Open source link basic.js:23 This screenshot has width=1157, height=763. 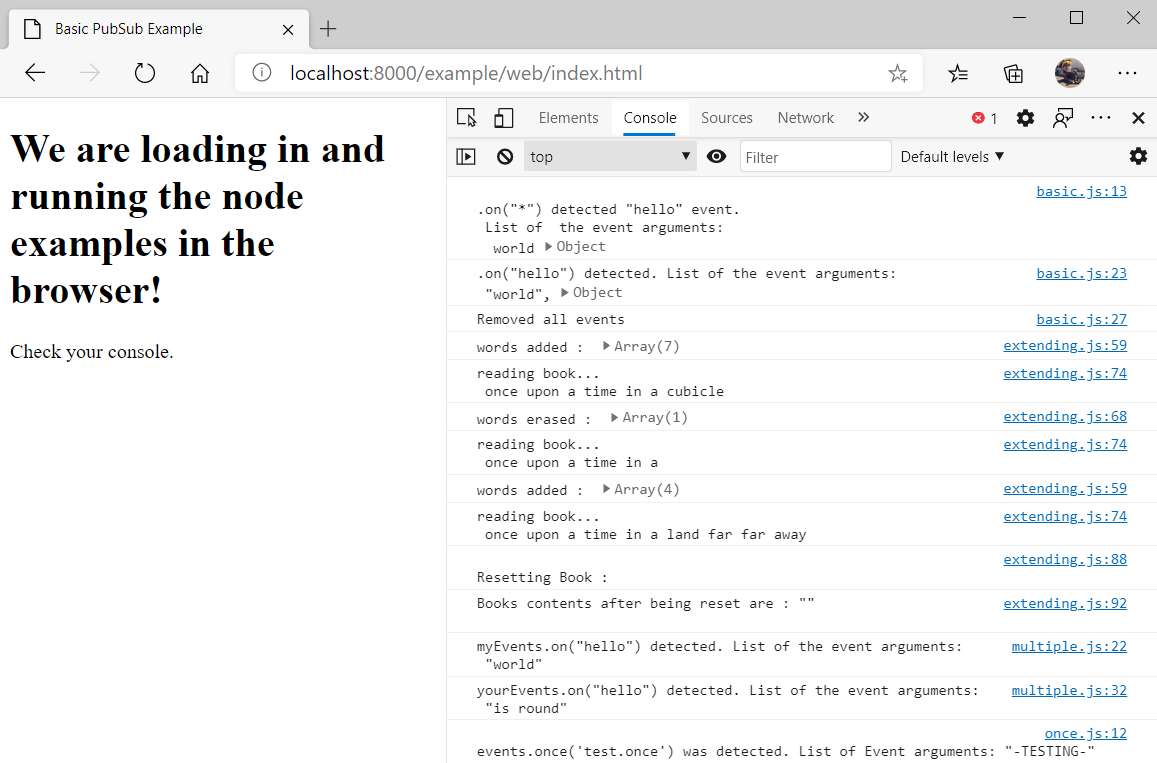pyautogui.click(x=1081, y=273)
